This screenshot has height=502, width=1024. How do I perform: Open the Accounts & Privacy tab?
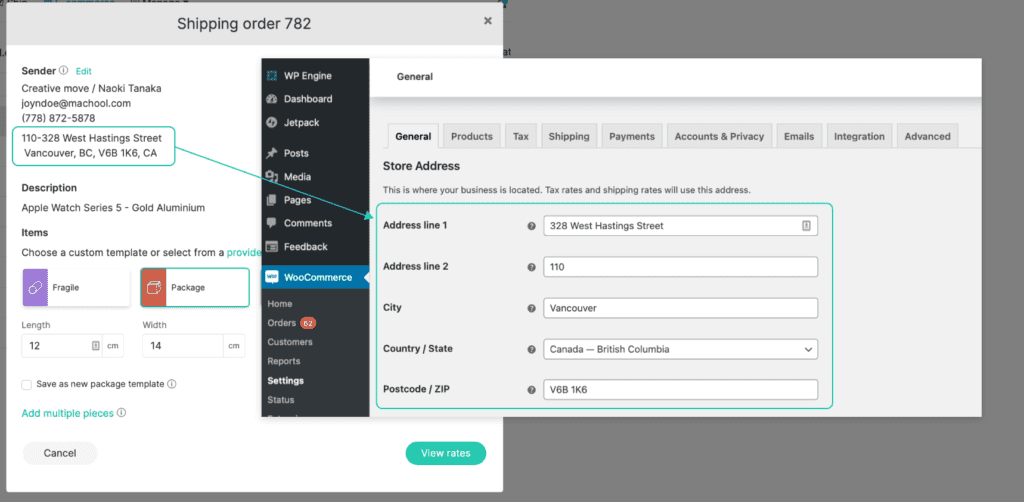click(x=719, y=136)
